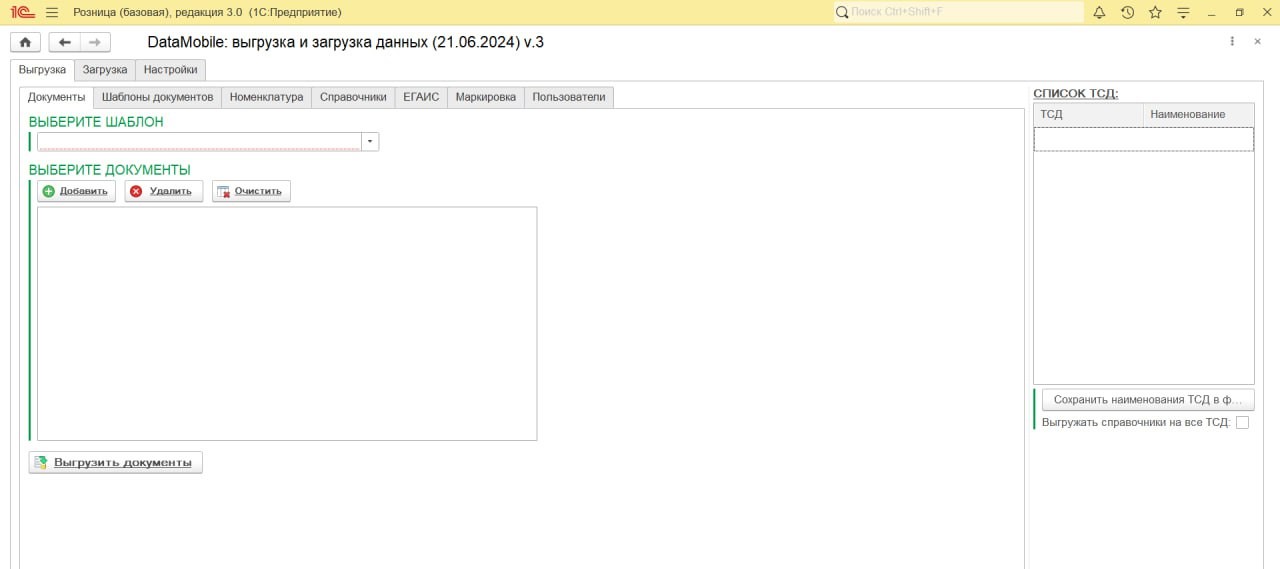Click Сохранить наименования ТСД button
Screen dimensions: 1280x569
coord(1147,399)
